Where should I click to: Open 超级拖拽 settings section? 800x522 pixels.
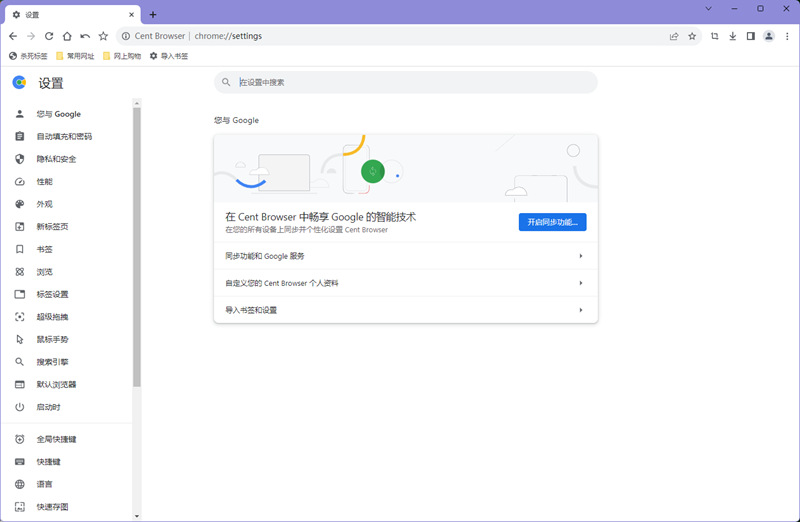[x=52, y=317]
